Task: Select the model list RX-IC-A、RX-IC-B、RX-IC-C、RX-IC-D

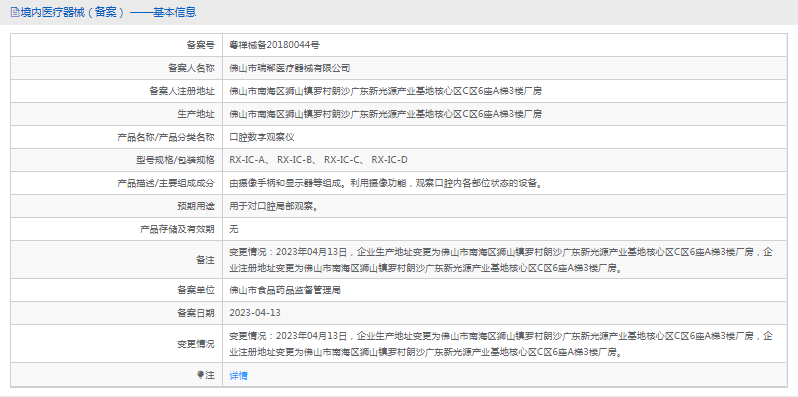Action: tap(319, 160)
